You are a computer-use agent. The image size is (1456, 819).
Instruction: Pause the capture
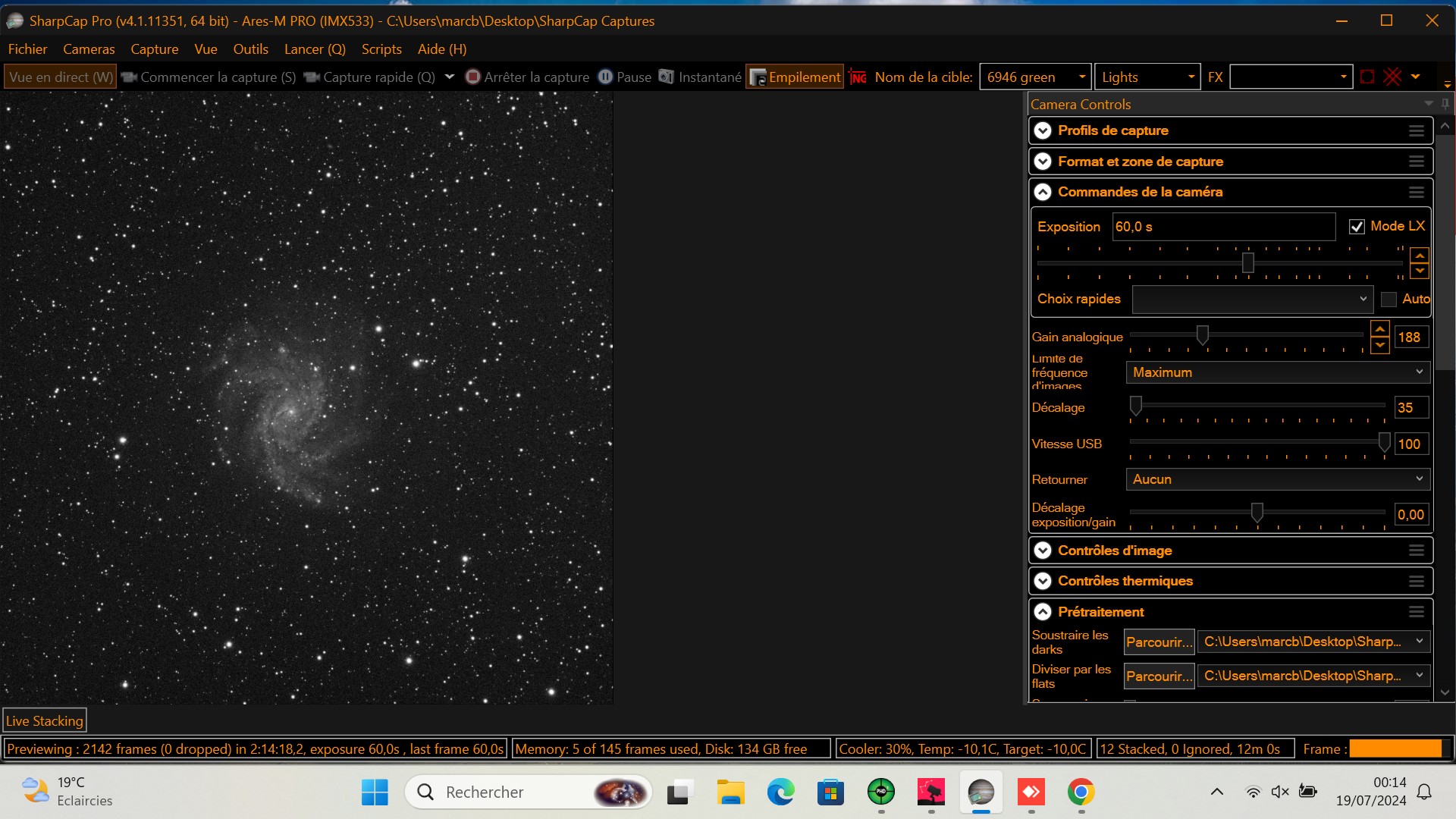[624, 77]
